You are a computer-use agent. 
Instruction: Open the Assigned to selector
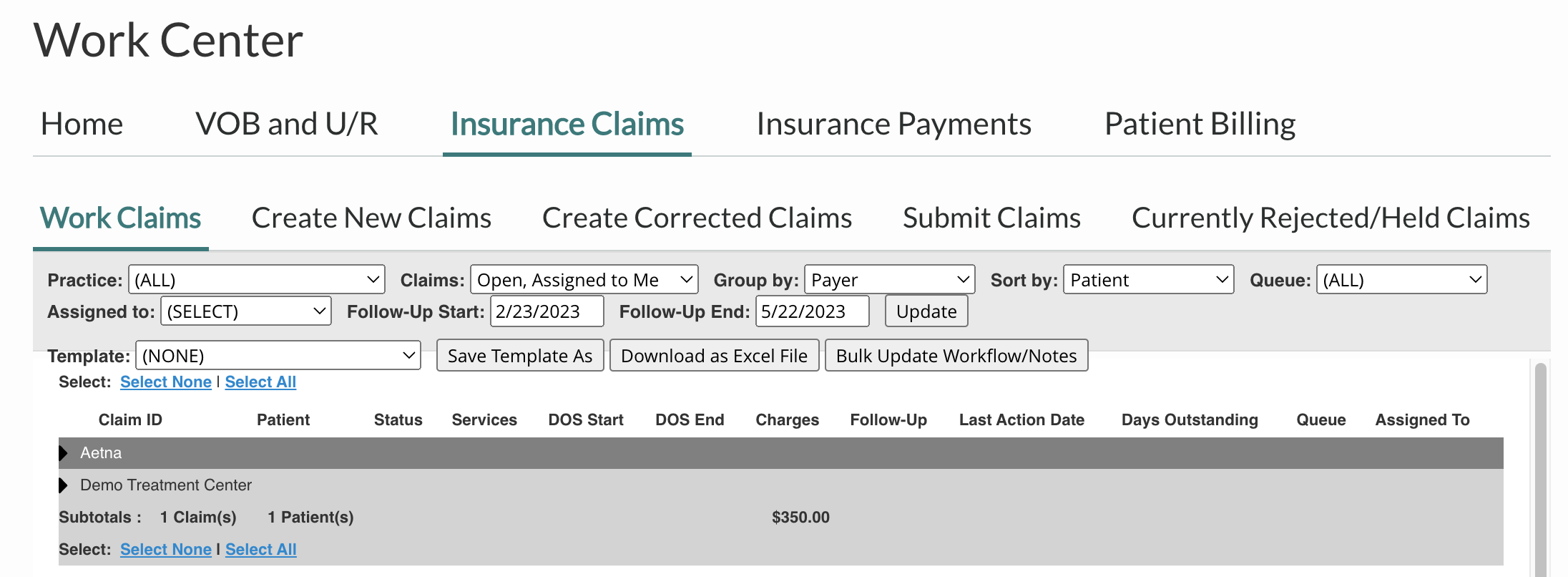pyautogui.click(x=245, y=311)
